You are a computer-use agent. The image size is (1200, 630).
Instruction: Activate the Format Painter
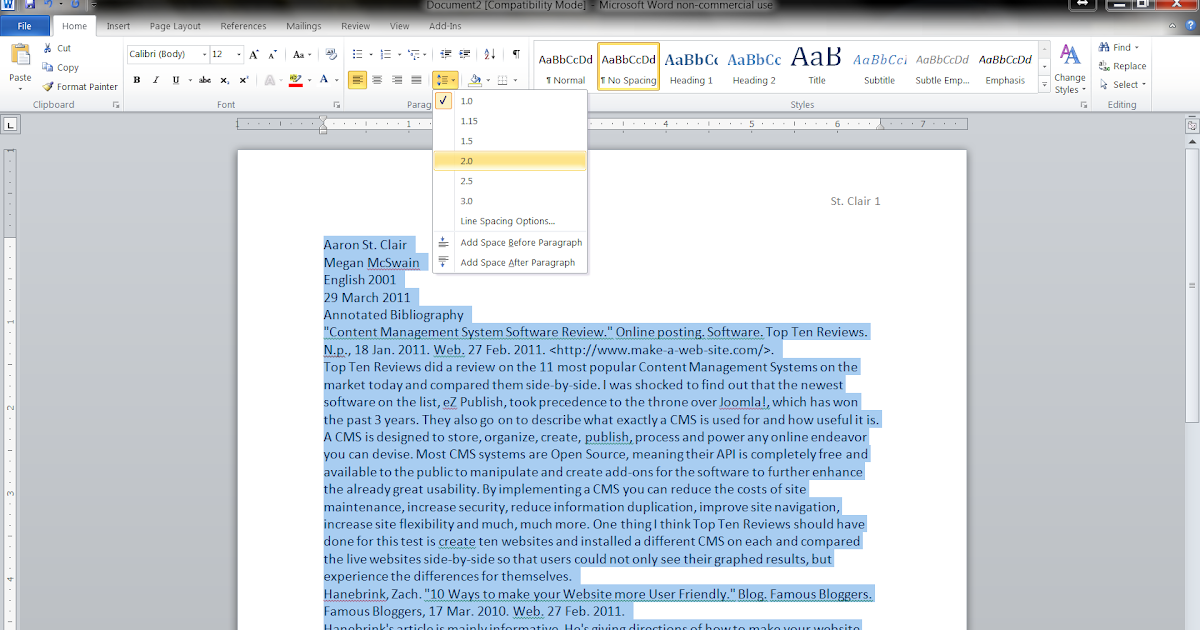pos(80,87)
